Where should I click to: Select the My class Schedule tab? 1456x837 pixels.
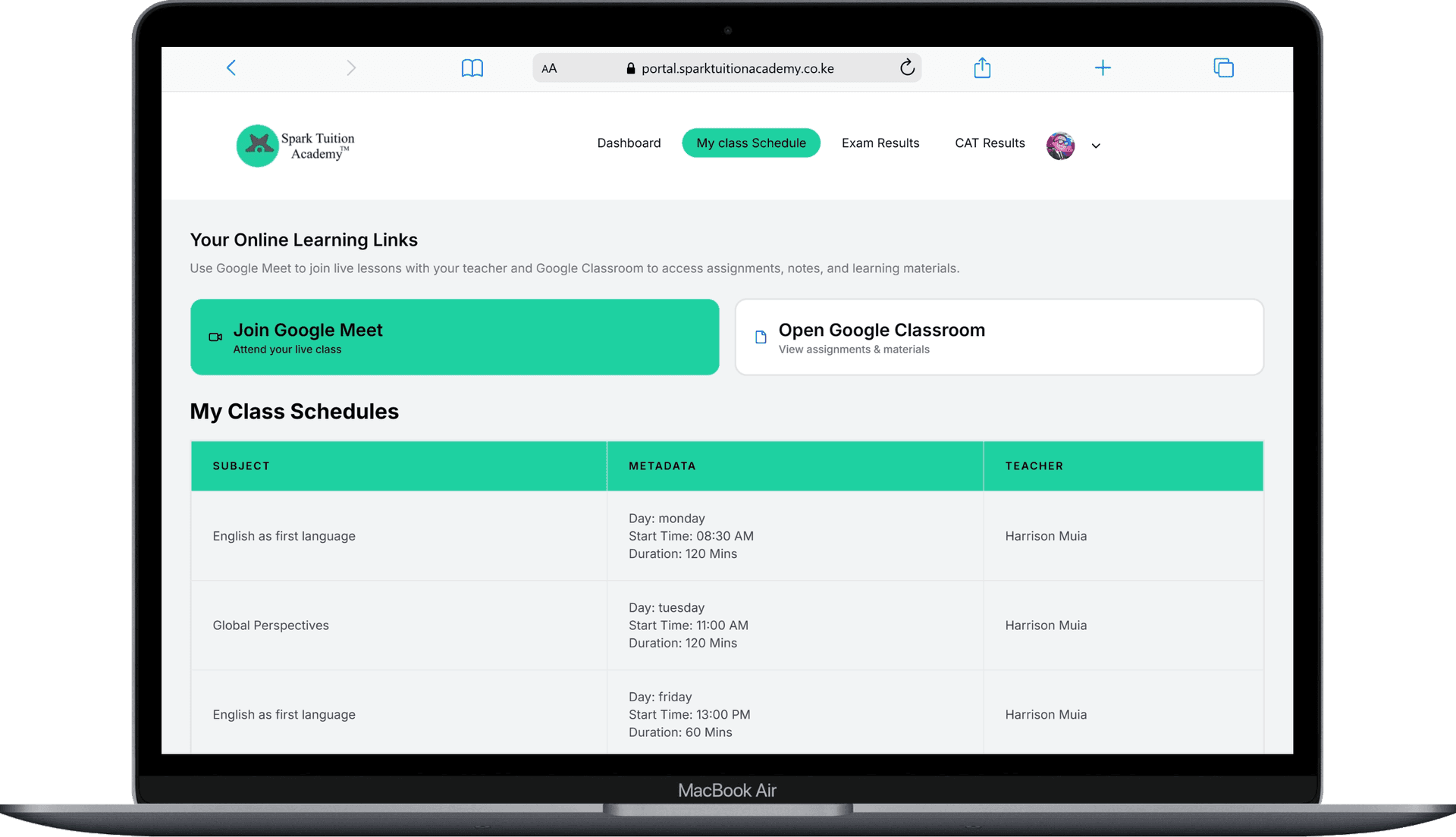(x=751, y=143)
